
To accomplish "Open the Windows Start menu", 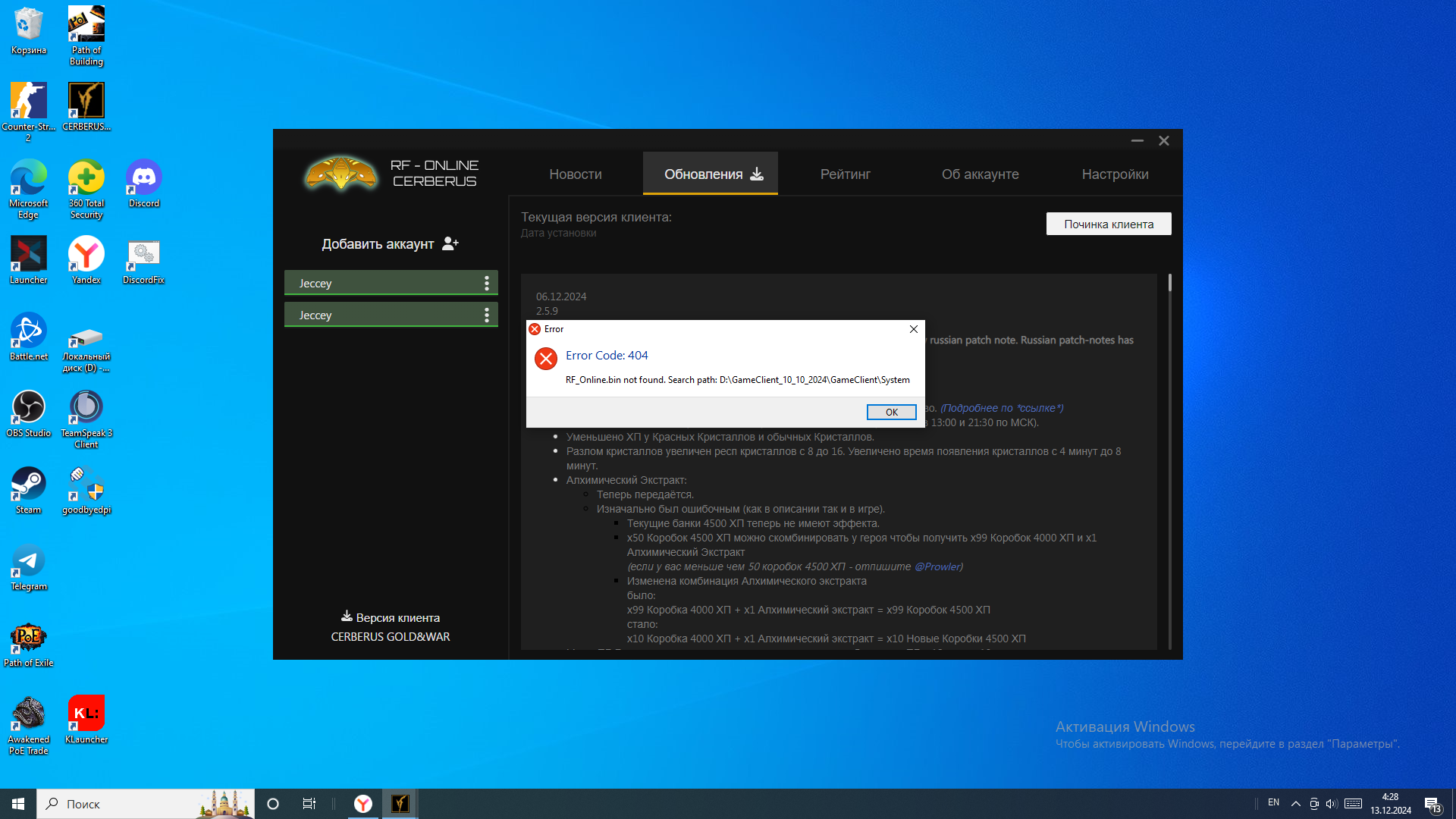I will point(18,804).
